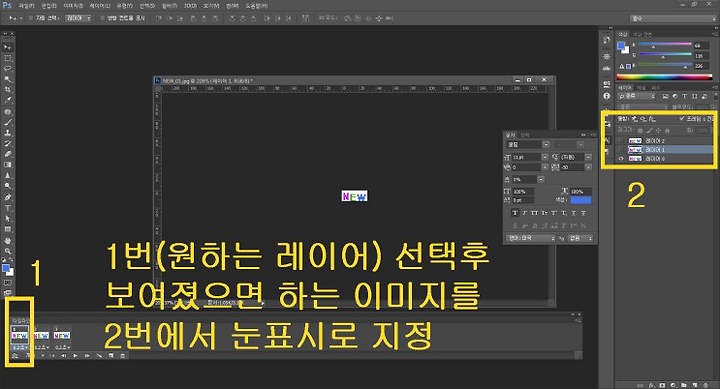Image resolution: width=720 pixels, height=389 pixels.
Task: Select the Pen tool
Action: [8, 197]
